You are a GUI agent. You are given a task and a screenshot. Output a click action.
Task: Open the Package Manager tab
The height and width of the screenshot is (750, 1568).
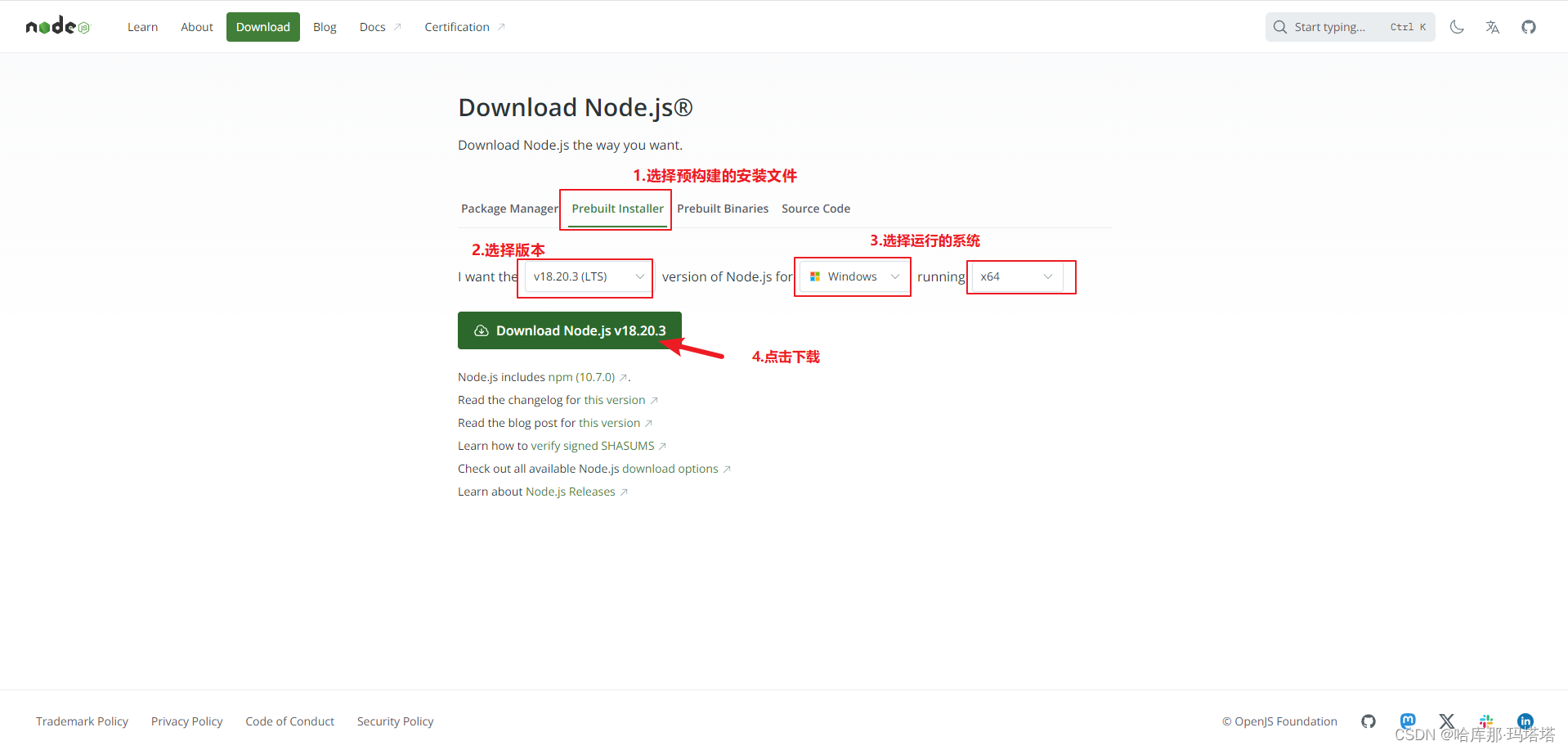[509, 209]
